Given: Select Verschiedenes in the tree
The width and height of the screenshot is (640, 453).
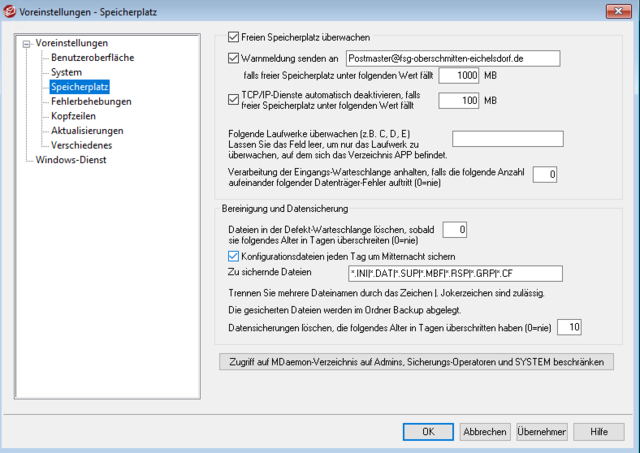Looking at the screenshot, I should tap(82, 145).
